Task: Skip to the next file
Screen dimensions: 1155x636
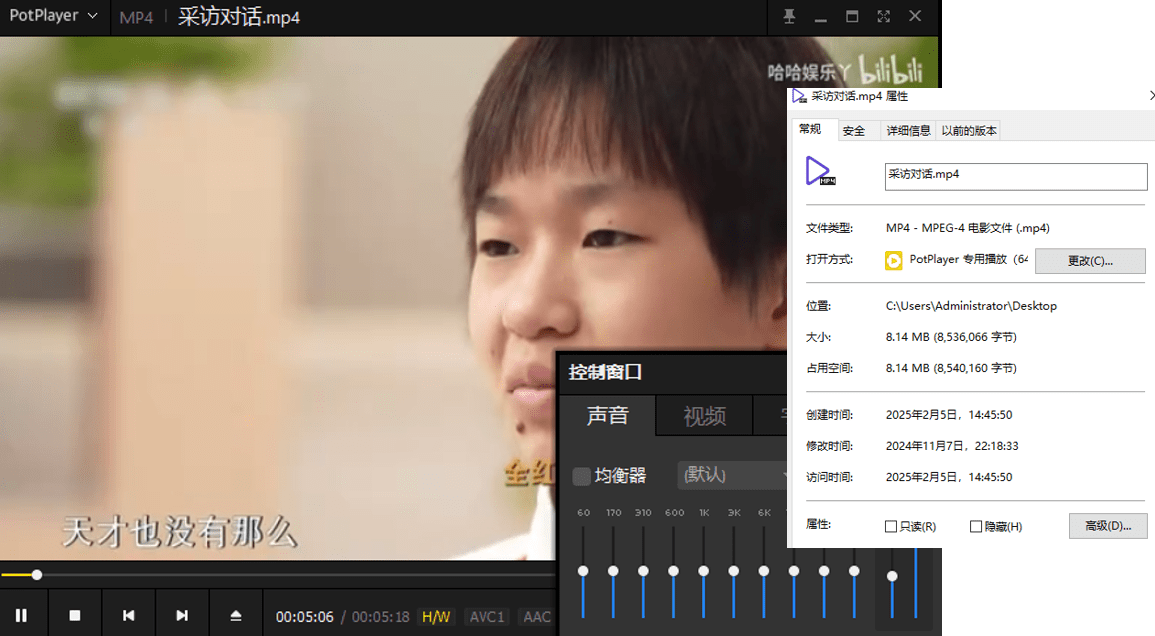Action: (x=182, y=613)
